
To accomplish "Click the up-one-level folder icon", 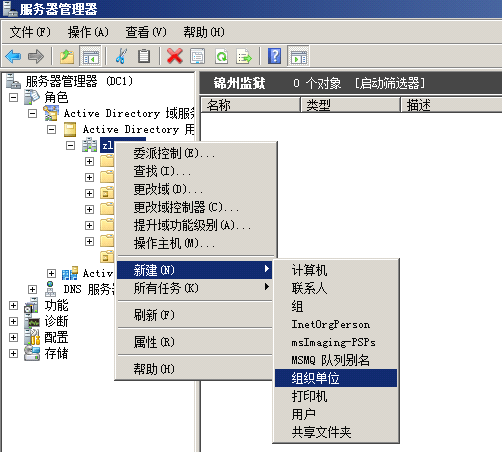I will pyautogui.click(x=67, y=56).
